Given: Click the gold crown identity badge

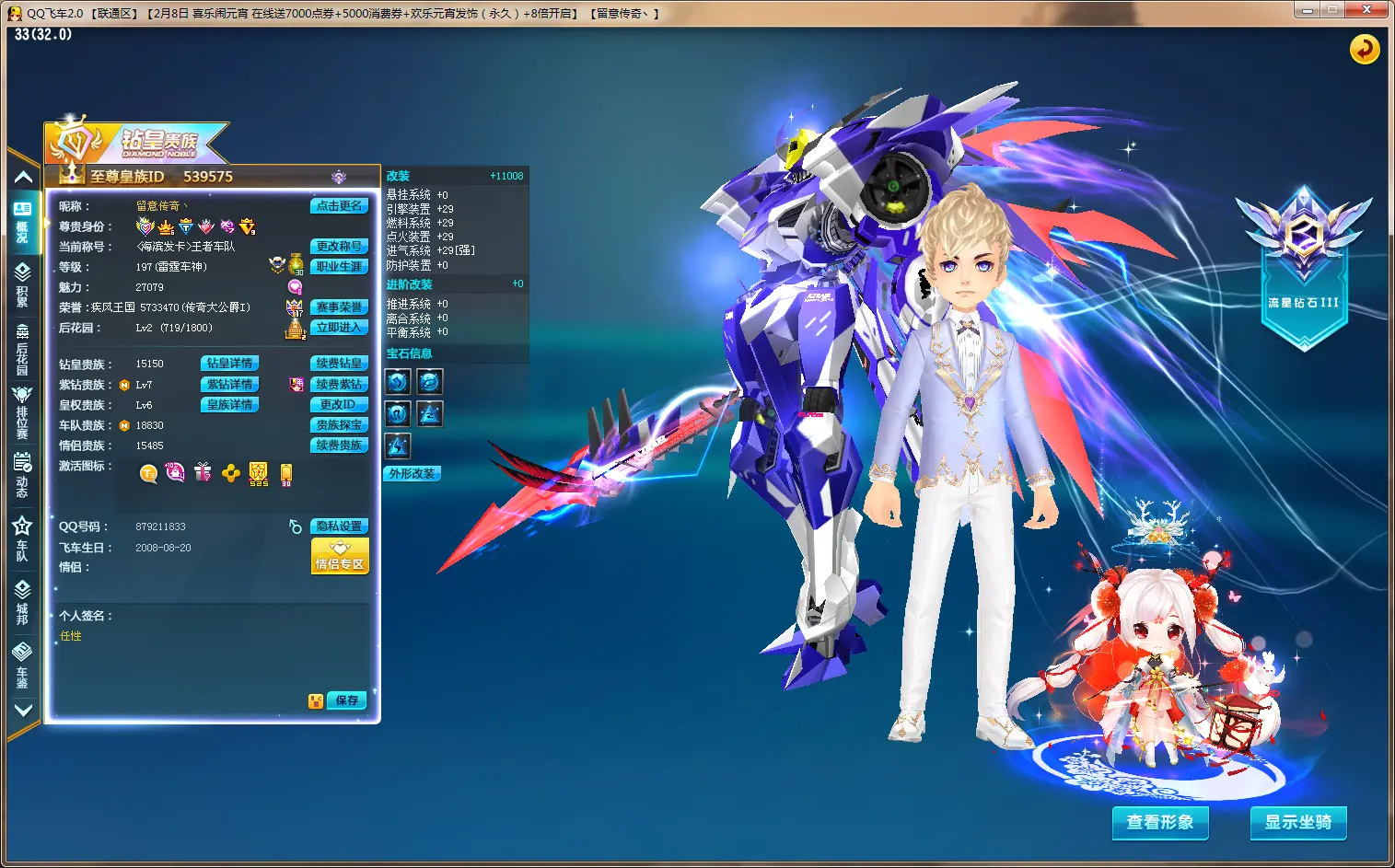Looking at the screenshot, I should (x=166, y=227).
